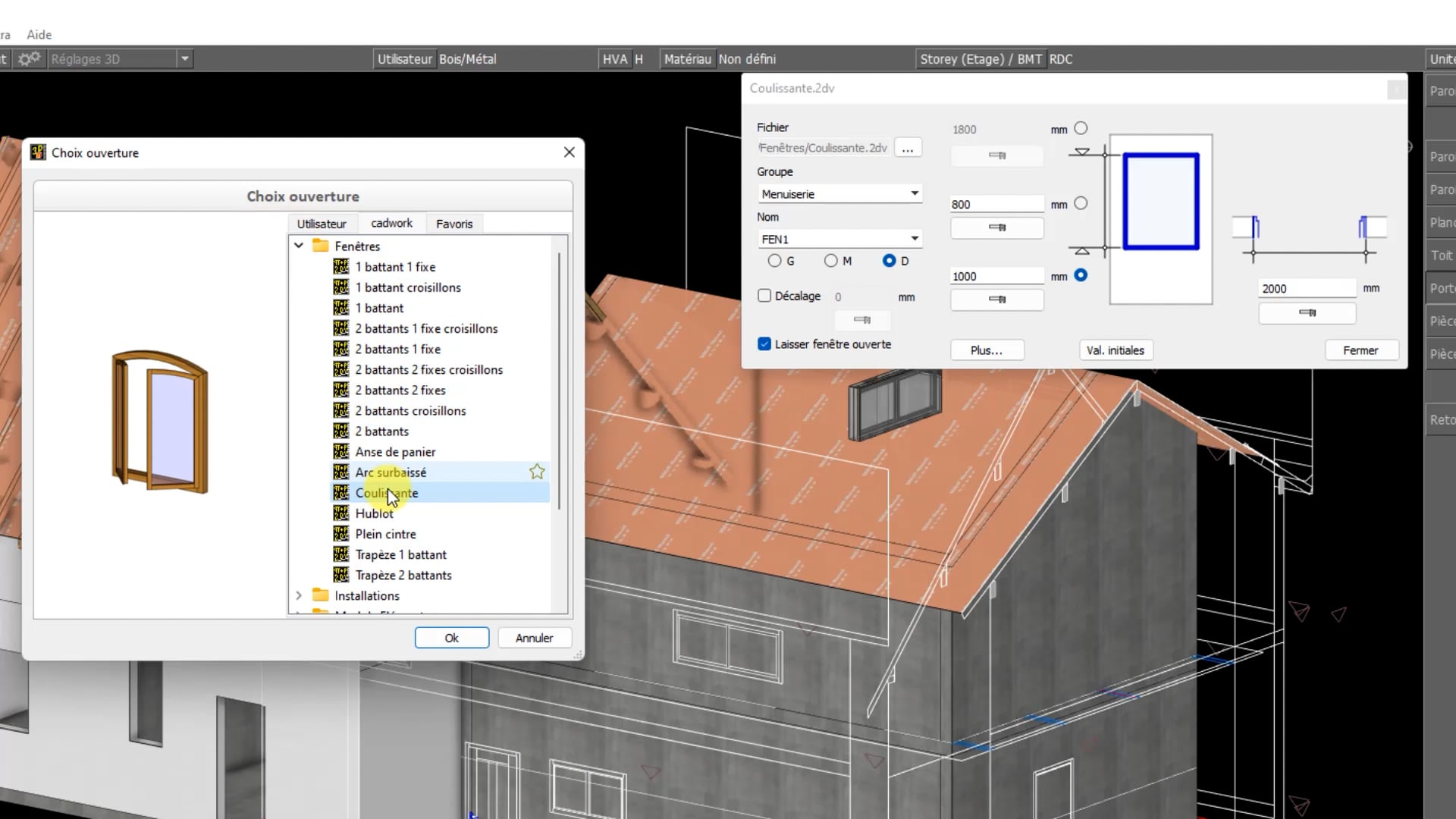Click the Choix ouverture title bar app icon
The height and width of the screenshot is (819, 1456).
38,152
